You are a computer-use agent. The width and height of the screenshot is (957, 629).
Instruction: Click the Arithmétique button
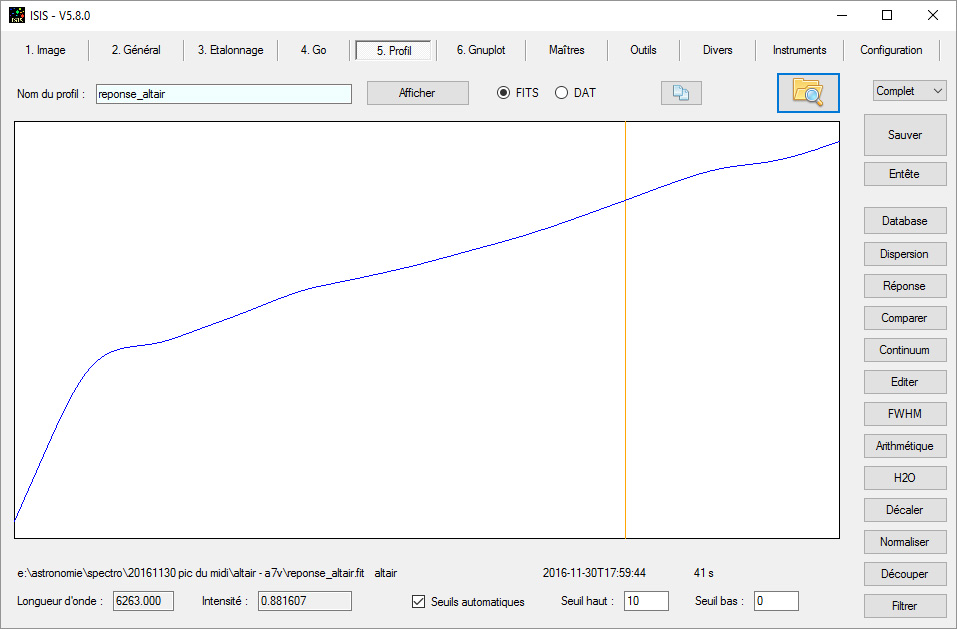pyautogui.click(x=905, y=446)
